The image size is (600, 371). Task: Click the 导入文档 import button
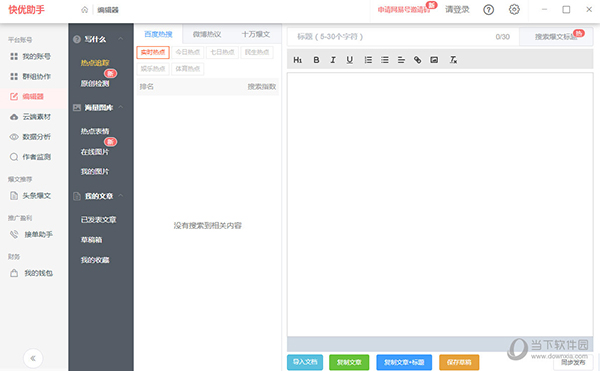click(x=305, y=362)
